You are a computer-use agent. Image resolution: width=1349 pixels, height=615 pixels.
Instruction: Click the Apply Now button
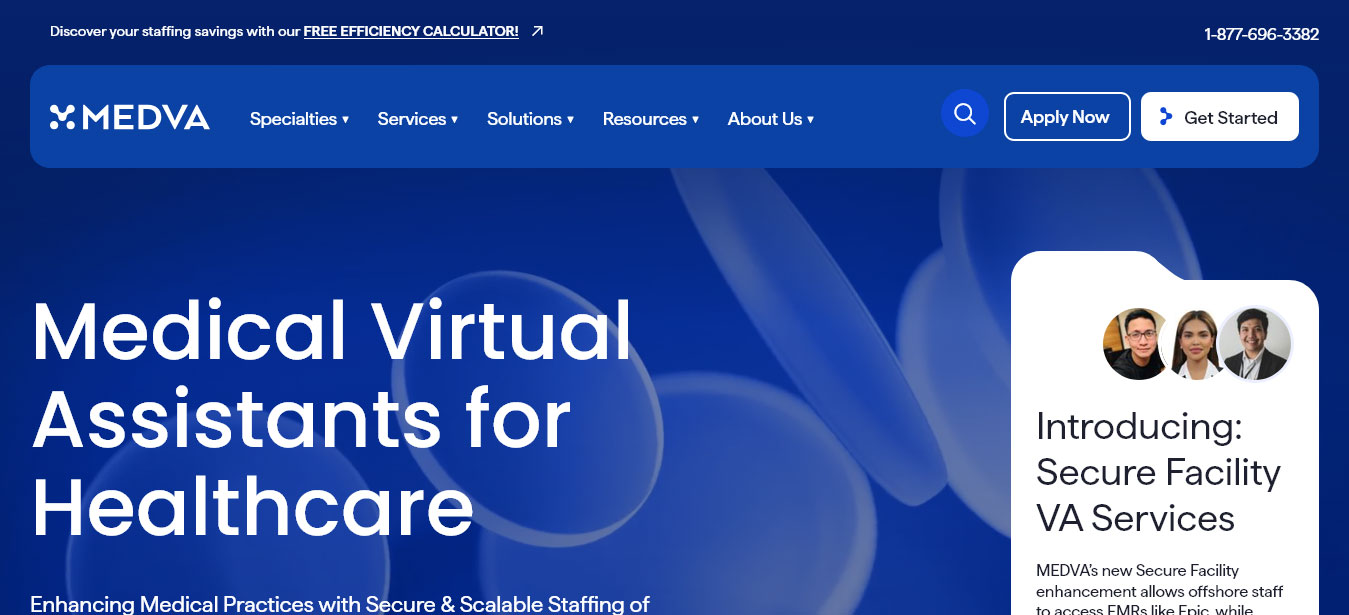(1067, 117)
